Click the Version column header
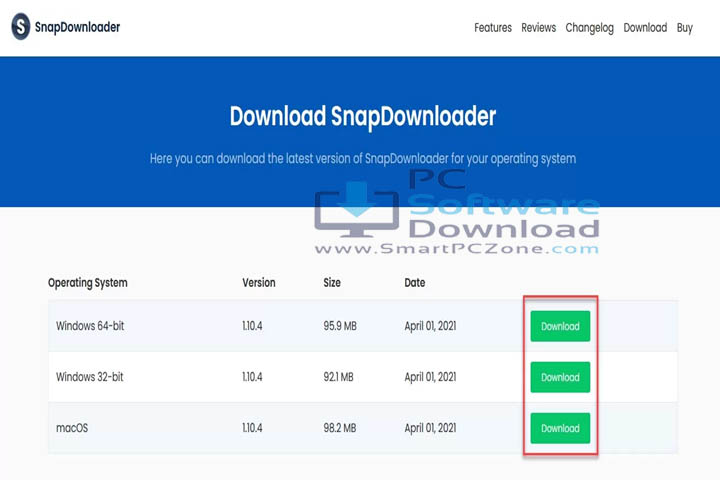 [x=259, y=282]
